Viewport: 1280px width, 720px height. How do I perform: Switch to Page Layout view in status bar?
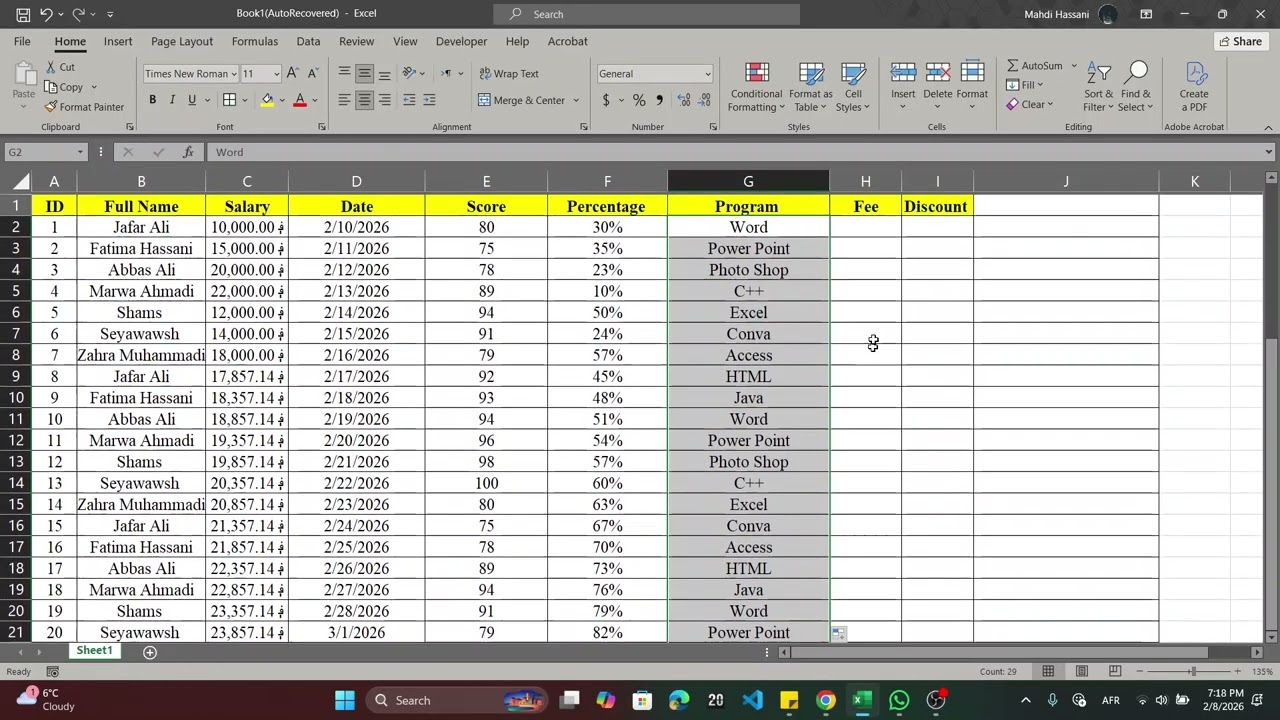coord(1082,671)
